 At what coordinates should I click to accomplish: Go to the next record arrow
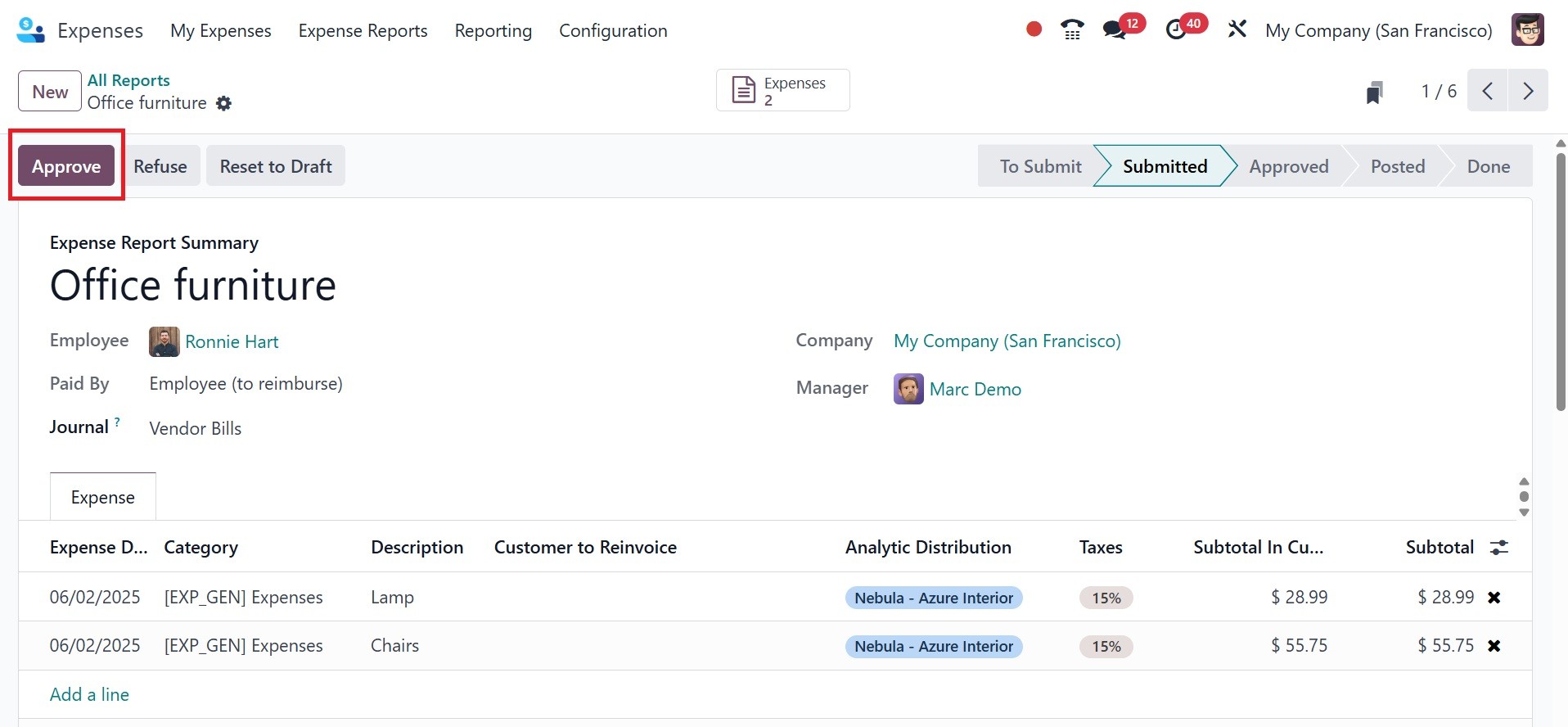coord(1527,91)
